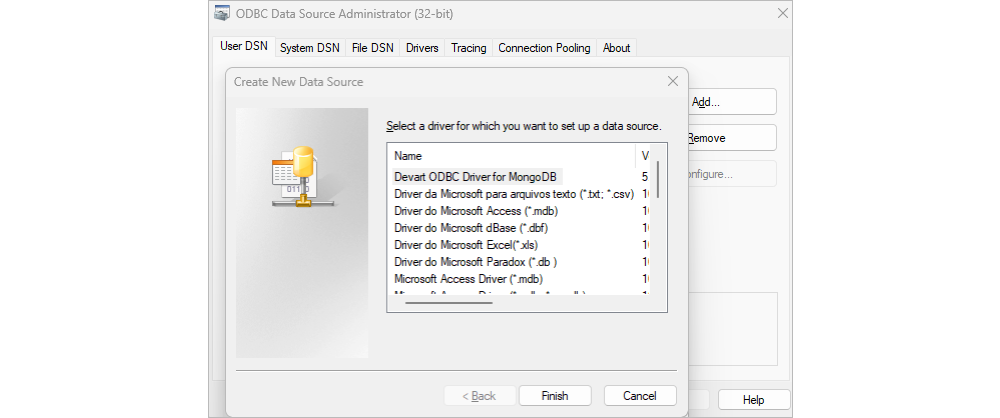Image resolution: width=1000 pixels, height=418 pixels.
Task: Click the horizontal scrollbar under the driver list
Action: (x=449, y=302)
